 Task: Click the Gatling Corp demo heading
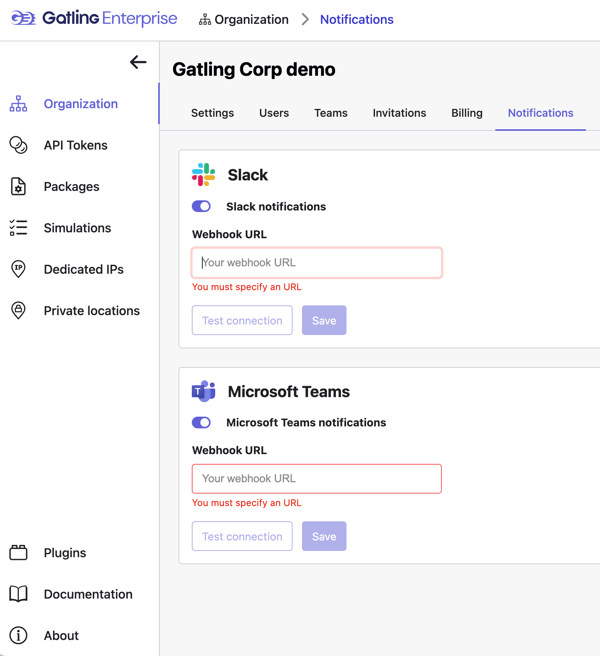[x=254, y=69]
